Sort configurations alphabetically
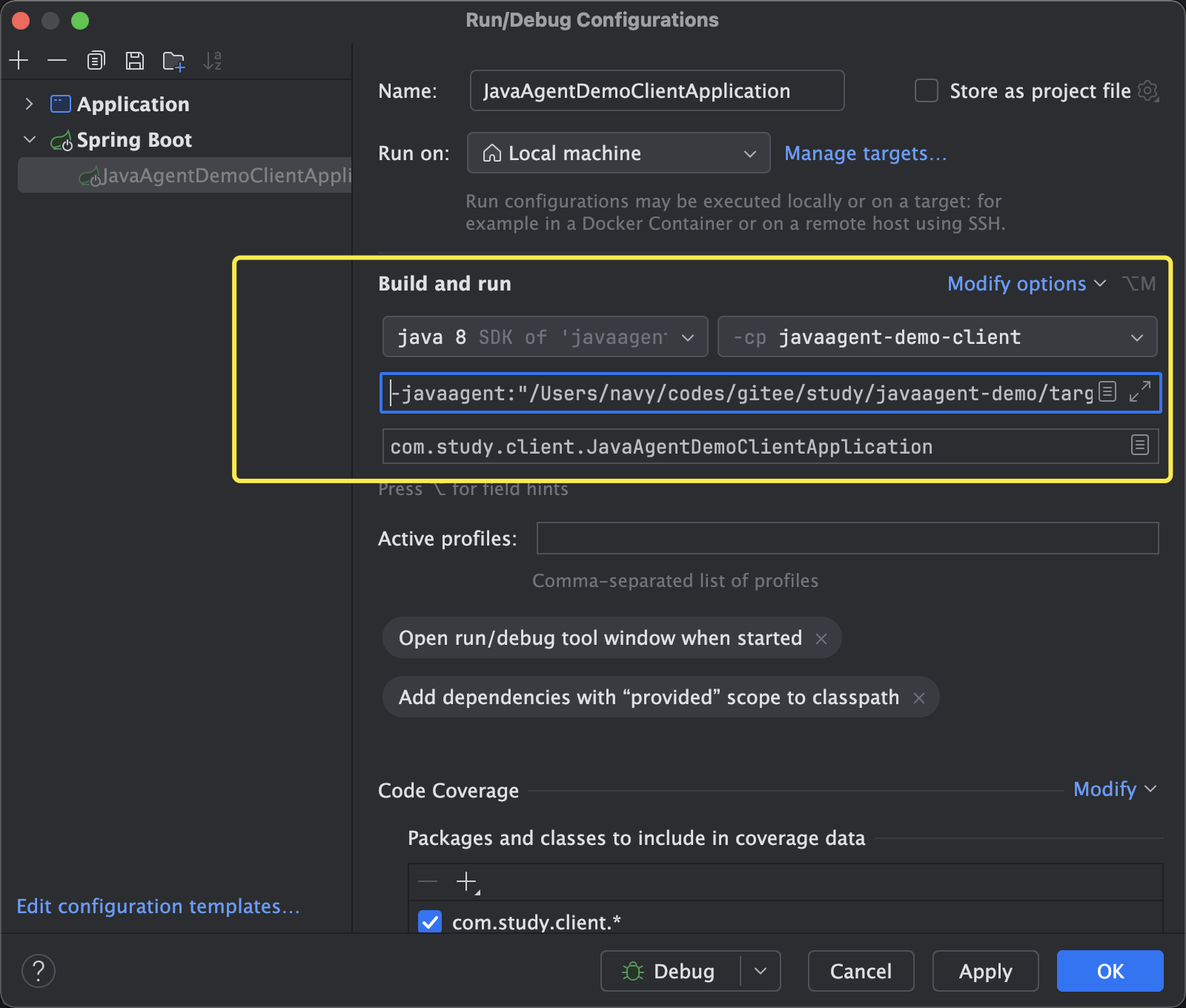The height and width of the screenshot is (1008, 1186). click(x=213, y=60)
